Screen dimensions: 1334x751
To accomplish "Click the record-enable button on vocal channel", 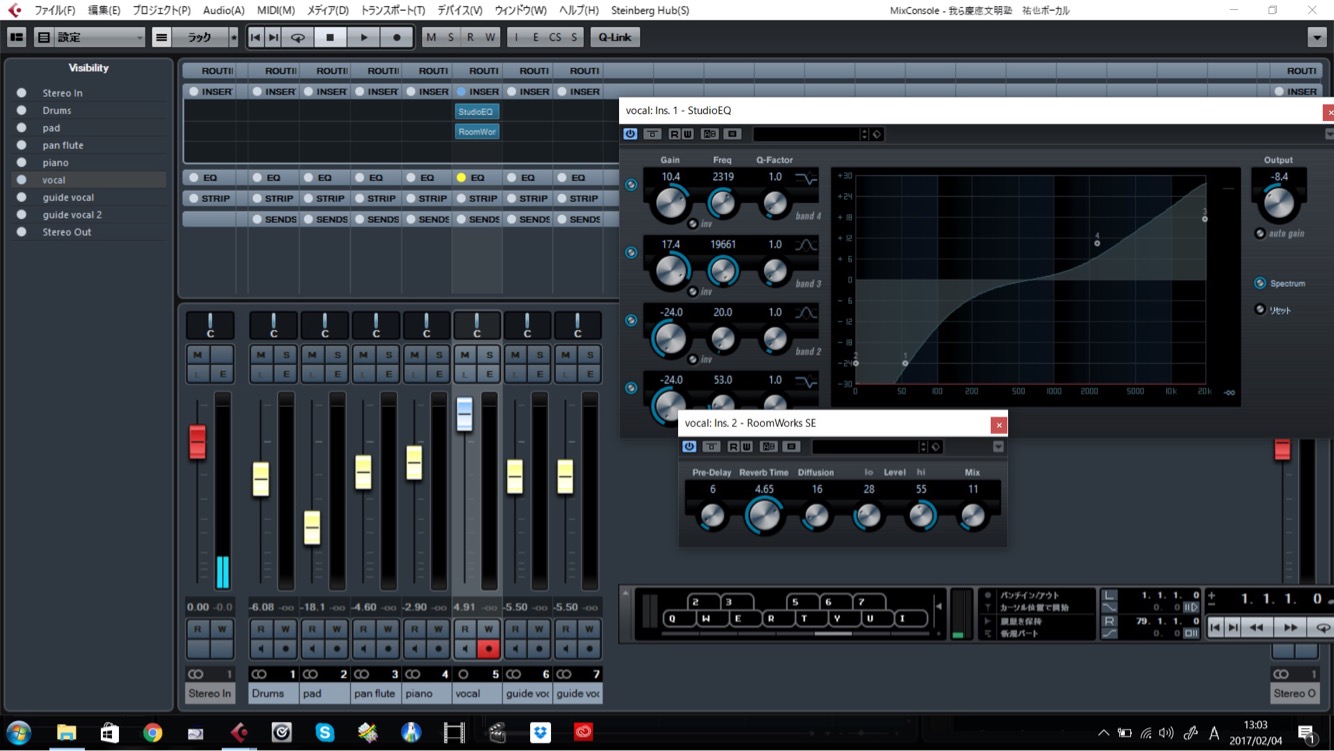I will [x=488, y=648].
